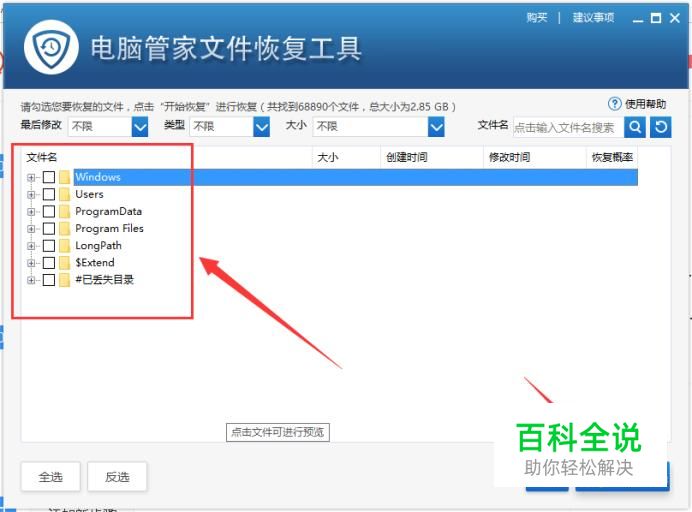Open the 类型 dropdown
The height and width of the screenshot is (512, 692).
point(262,127)
